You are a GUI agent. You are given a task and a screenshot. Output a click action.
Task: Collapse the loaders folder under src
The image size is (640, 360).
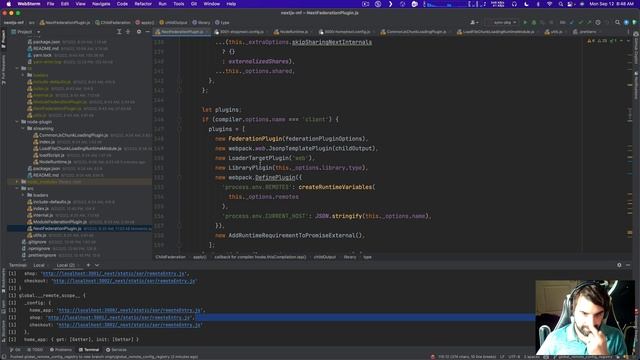[x=23, y=195]
